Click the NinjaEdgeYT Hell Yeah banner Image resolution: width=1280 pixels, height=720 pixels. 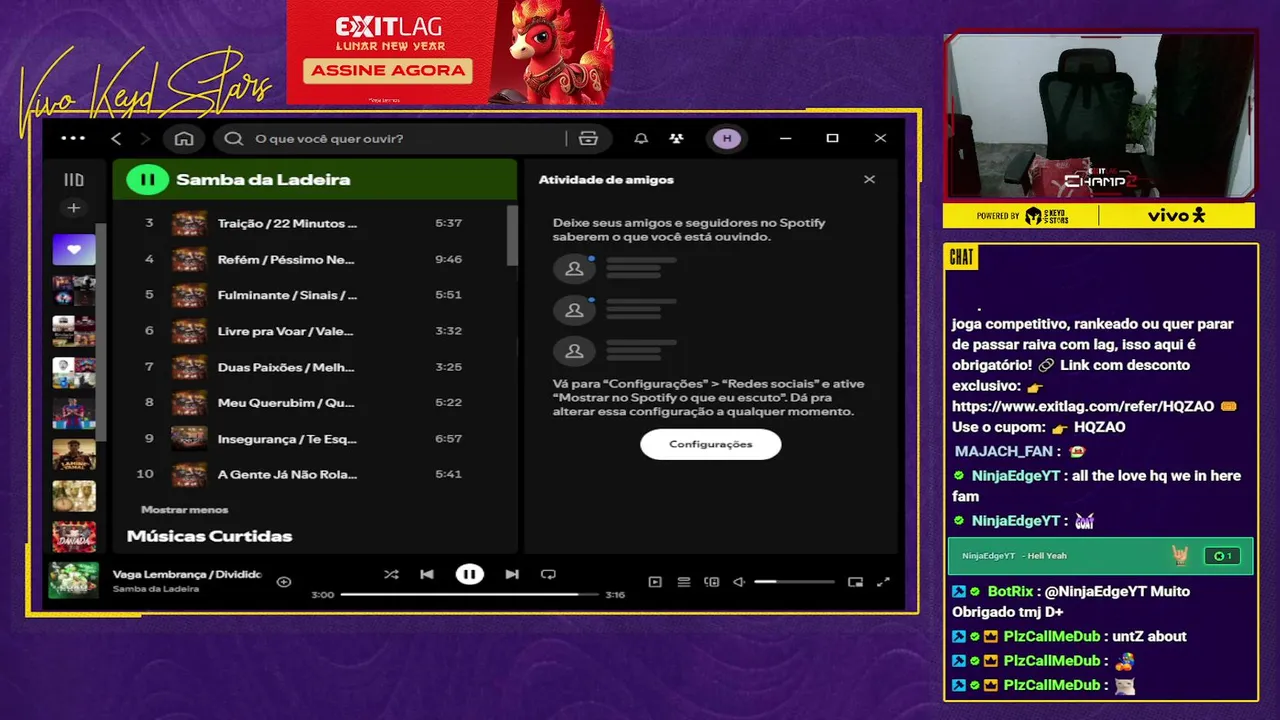1100,556
